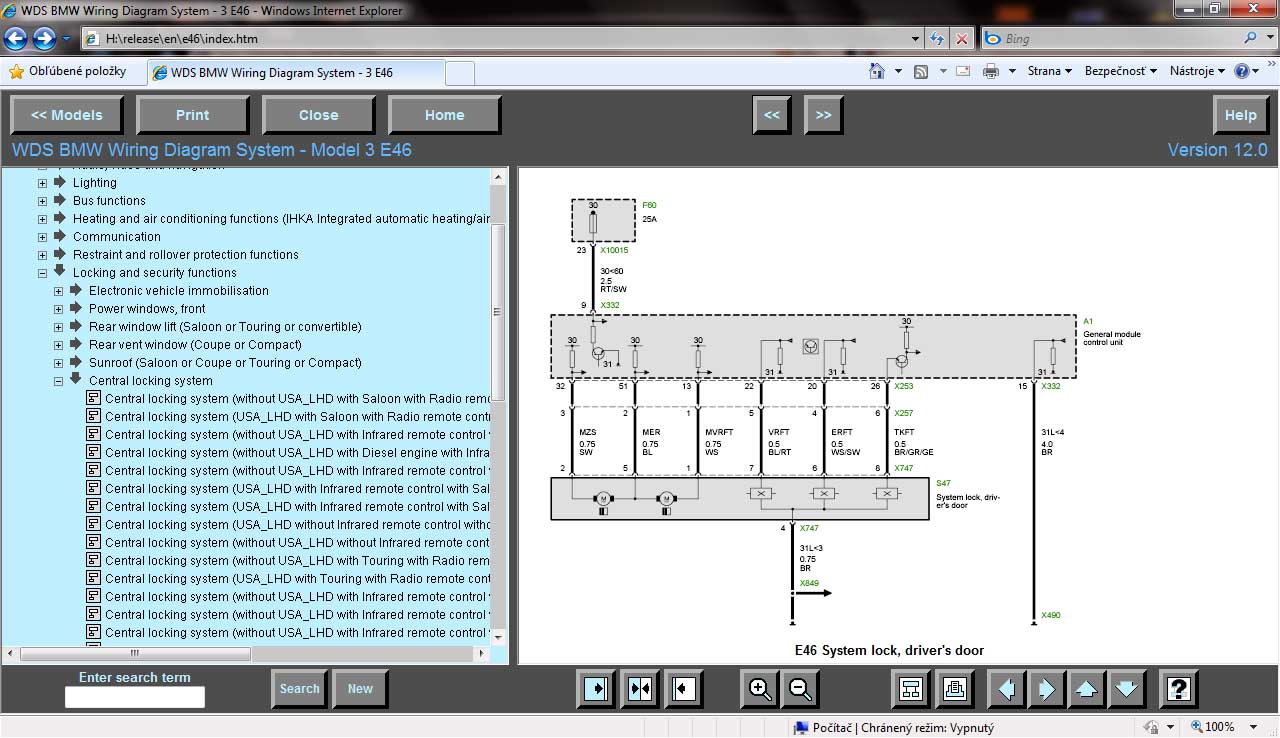Open the Nástroje menu in browser toolbar
Viewport: 1280px width, 738px height.
click(1196, 71)
